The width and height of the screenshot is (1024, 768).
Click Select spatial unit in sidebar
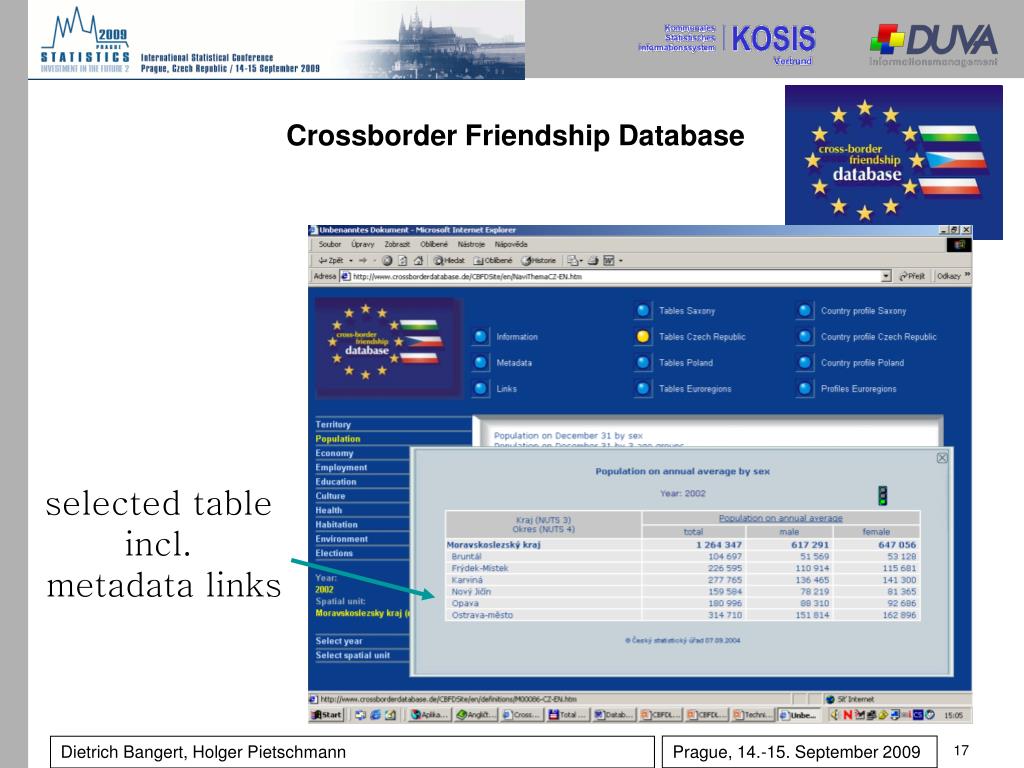[353, 656]
